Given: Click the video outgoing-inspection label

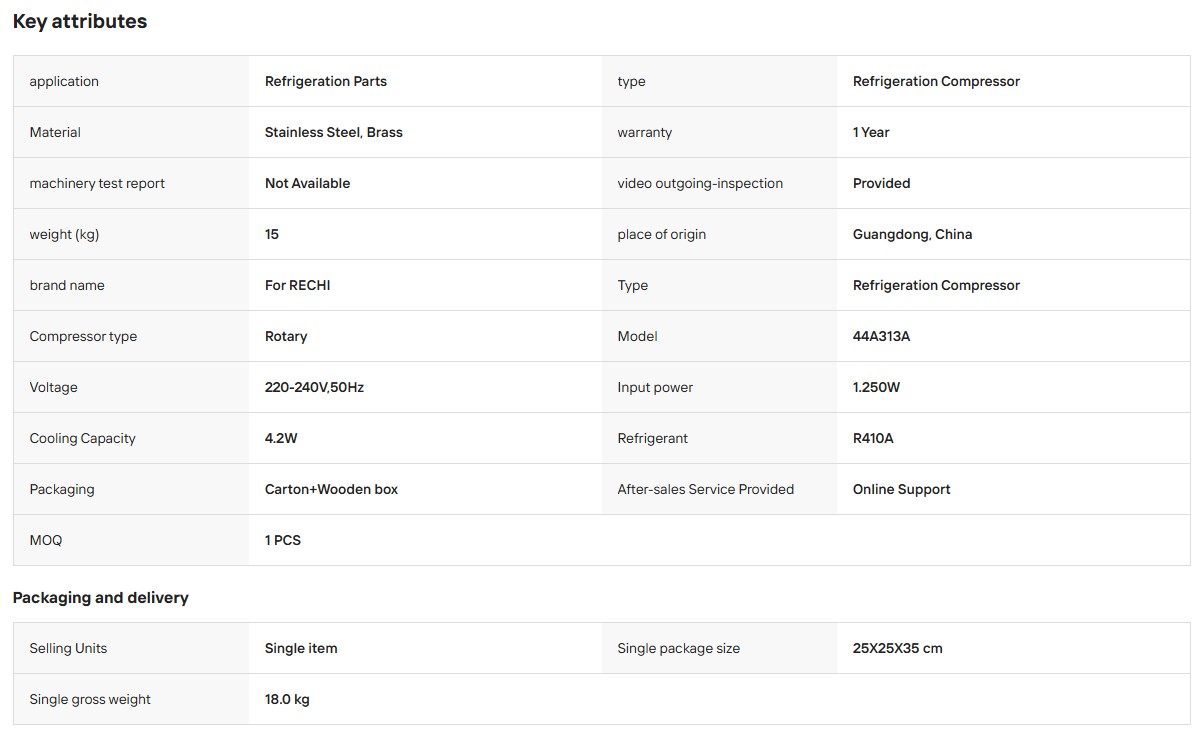Looking at the screenshot, I should (700, 183).
